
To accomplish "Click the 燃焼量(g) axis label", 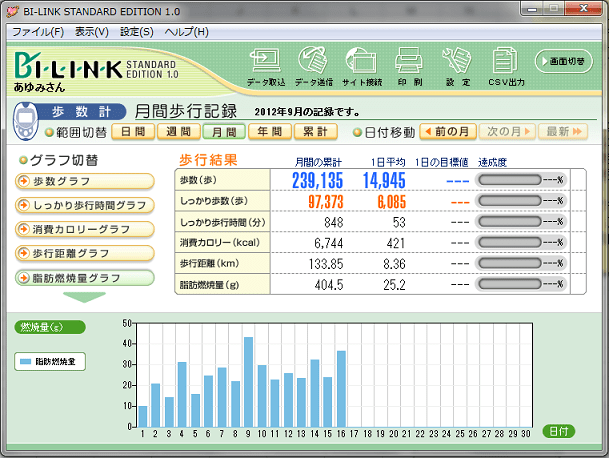I will point(50,327).
